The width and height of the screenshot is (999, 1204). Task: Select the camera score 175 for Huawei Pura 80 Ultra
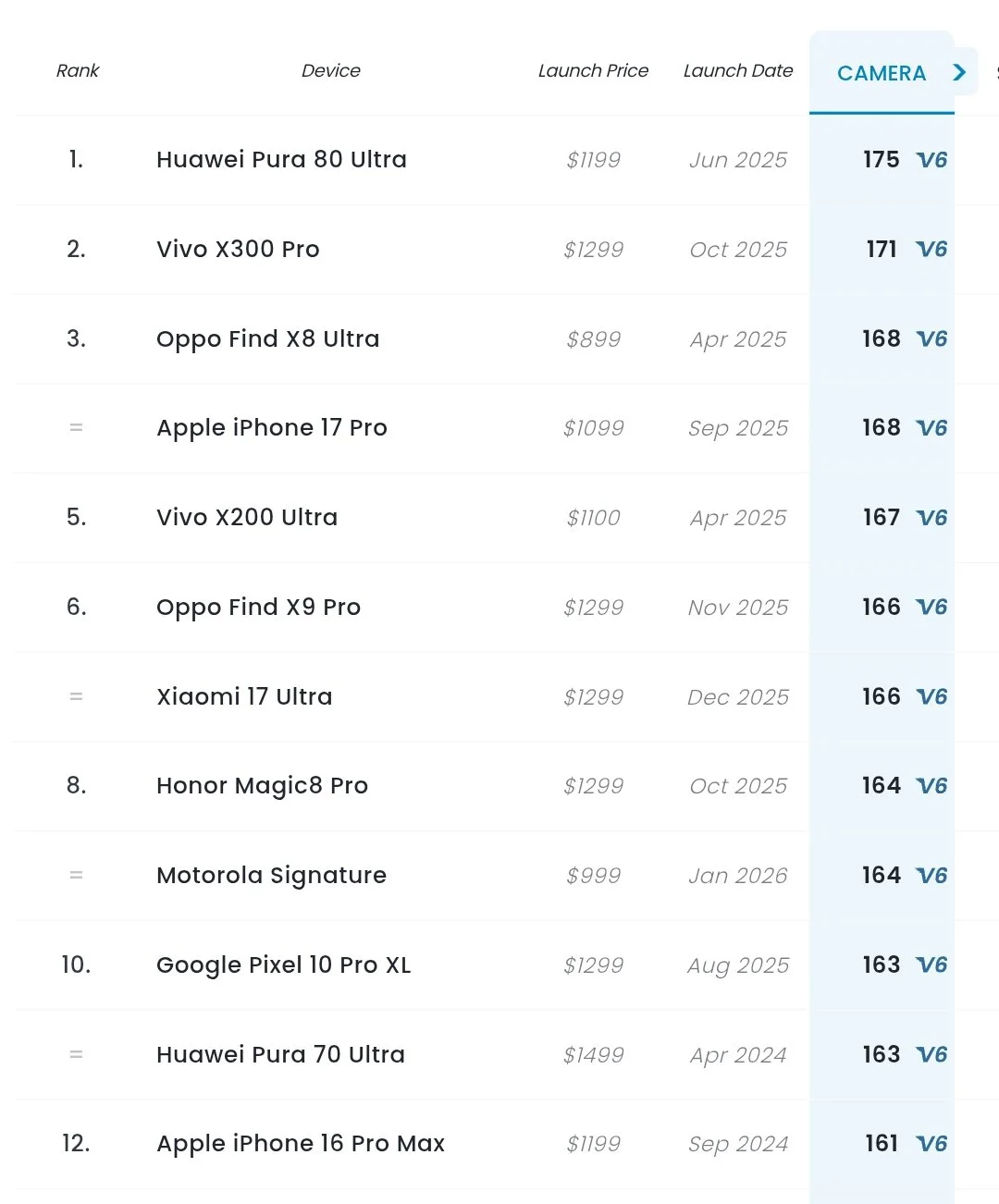click(x=880, y=159)
